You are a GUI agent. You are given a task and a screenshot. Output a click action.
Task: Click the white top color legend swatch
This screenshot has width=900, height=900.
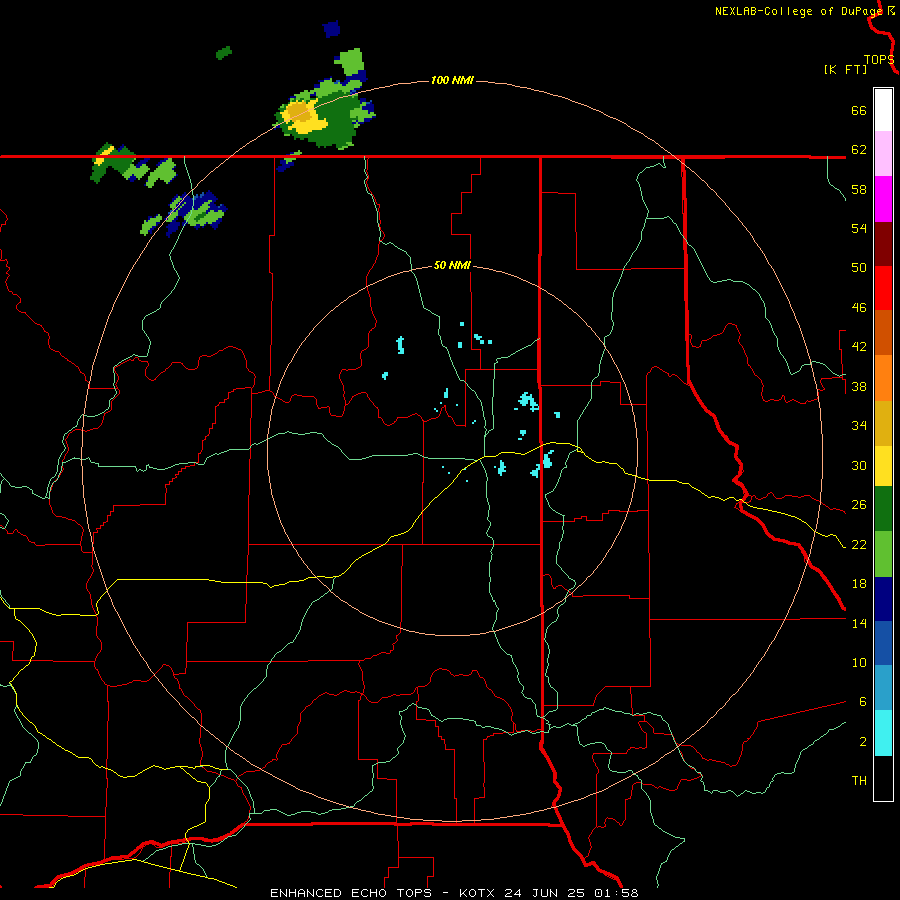883,110
